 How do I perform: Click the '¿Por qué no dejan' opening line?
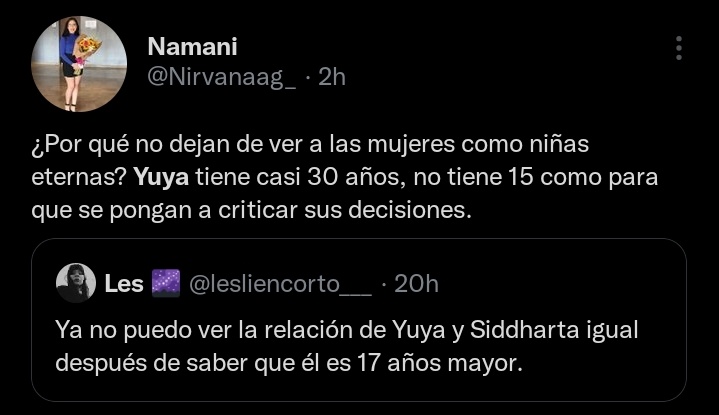310,144
